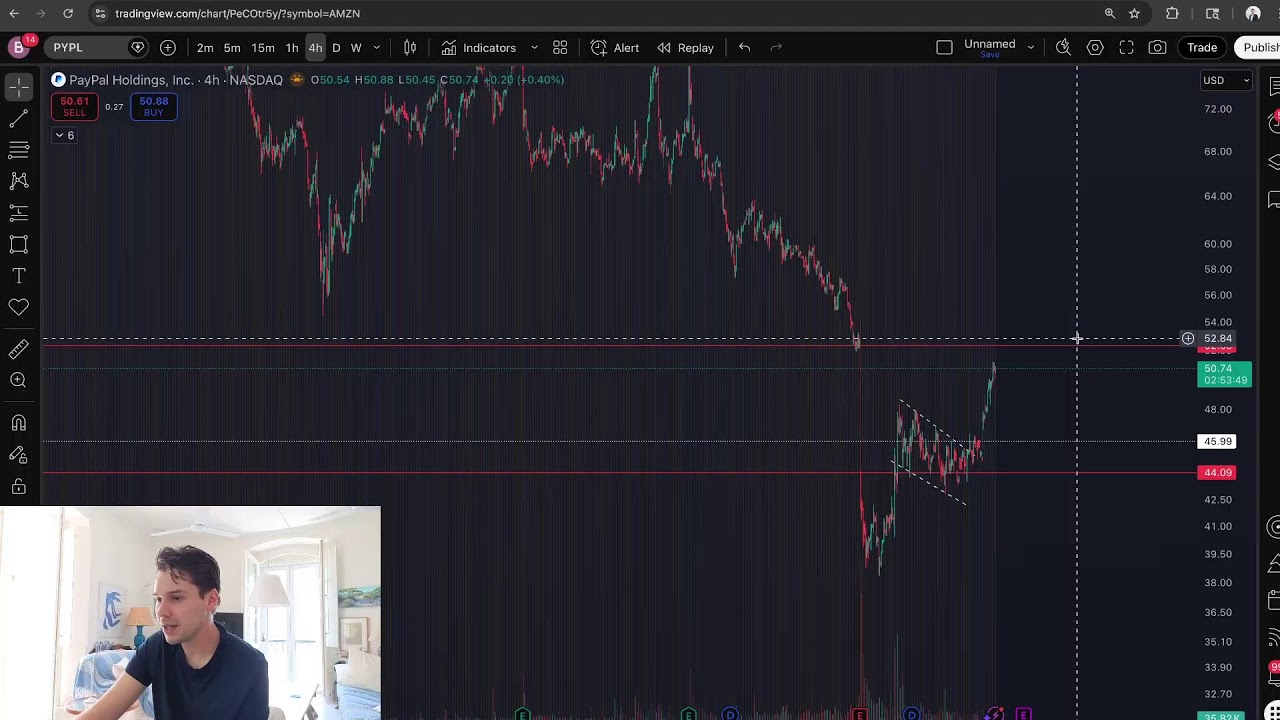
Task: Add a symbol to compare
Action: 168,47
